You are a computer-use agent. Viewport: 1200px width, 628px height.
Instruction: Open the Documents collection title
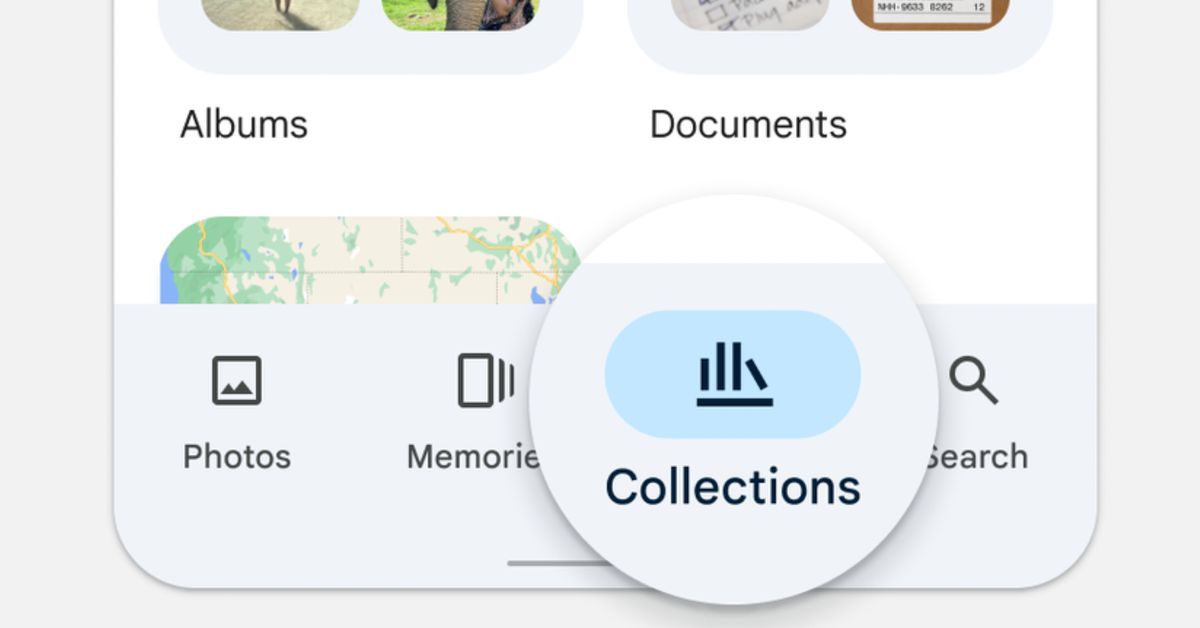[x=748, y=125]
